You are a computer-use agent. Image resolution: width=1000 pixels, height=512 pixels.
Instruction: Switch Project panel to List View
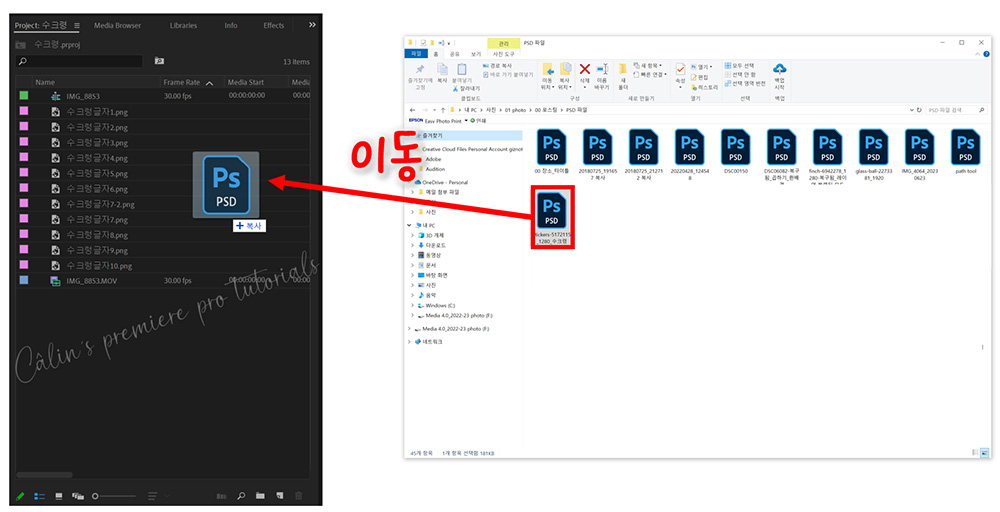coord(40,495)
